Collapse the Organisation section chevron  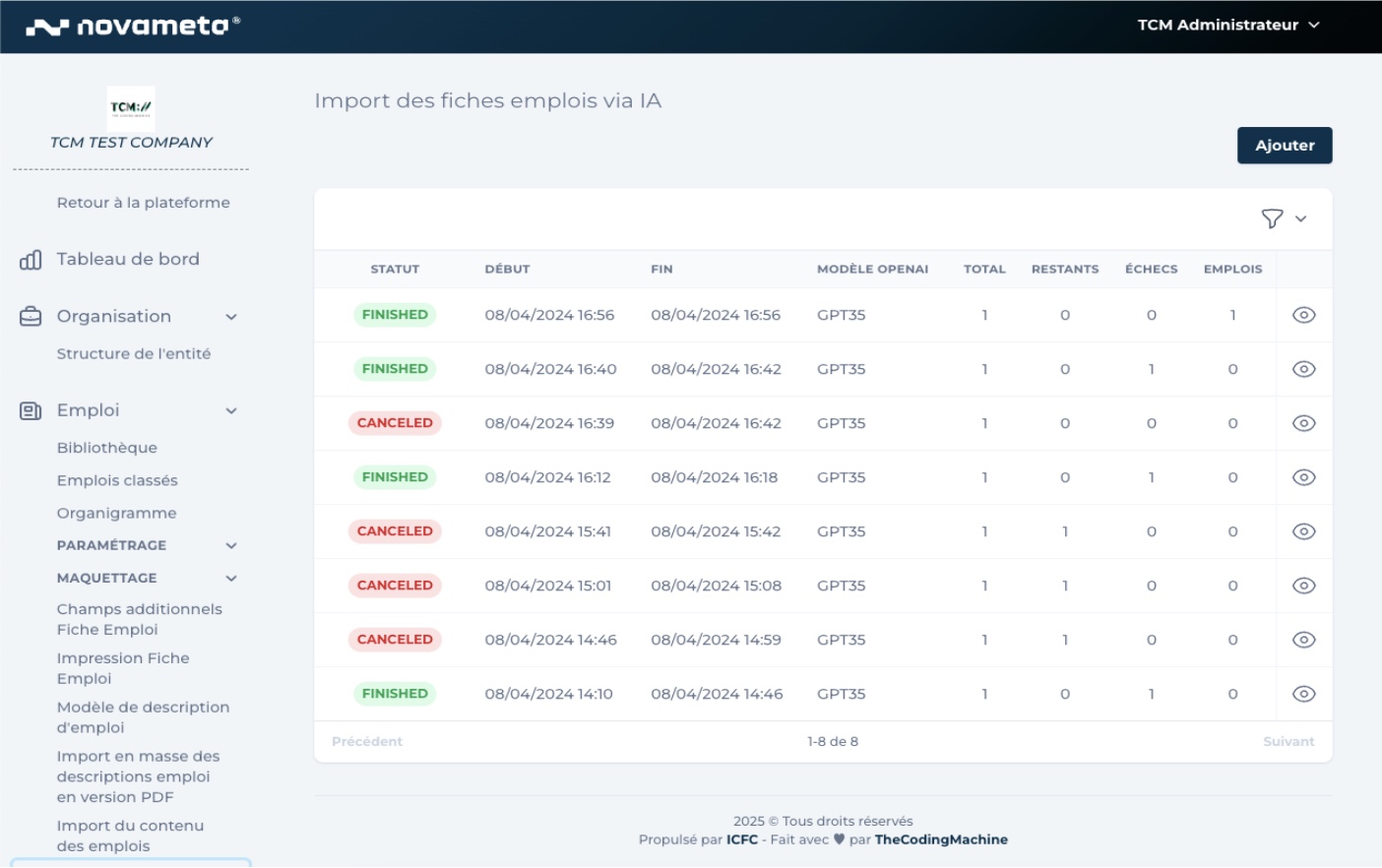click(x=231, y=317)
